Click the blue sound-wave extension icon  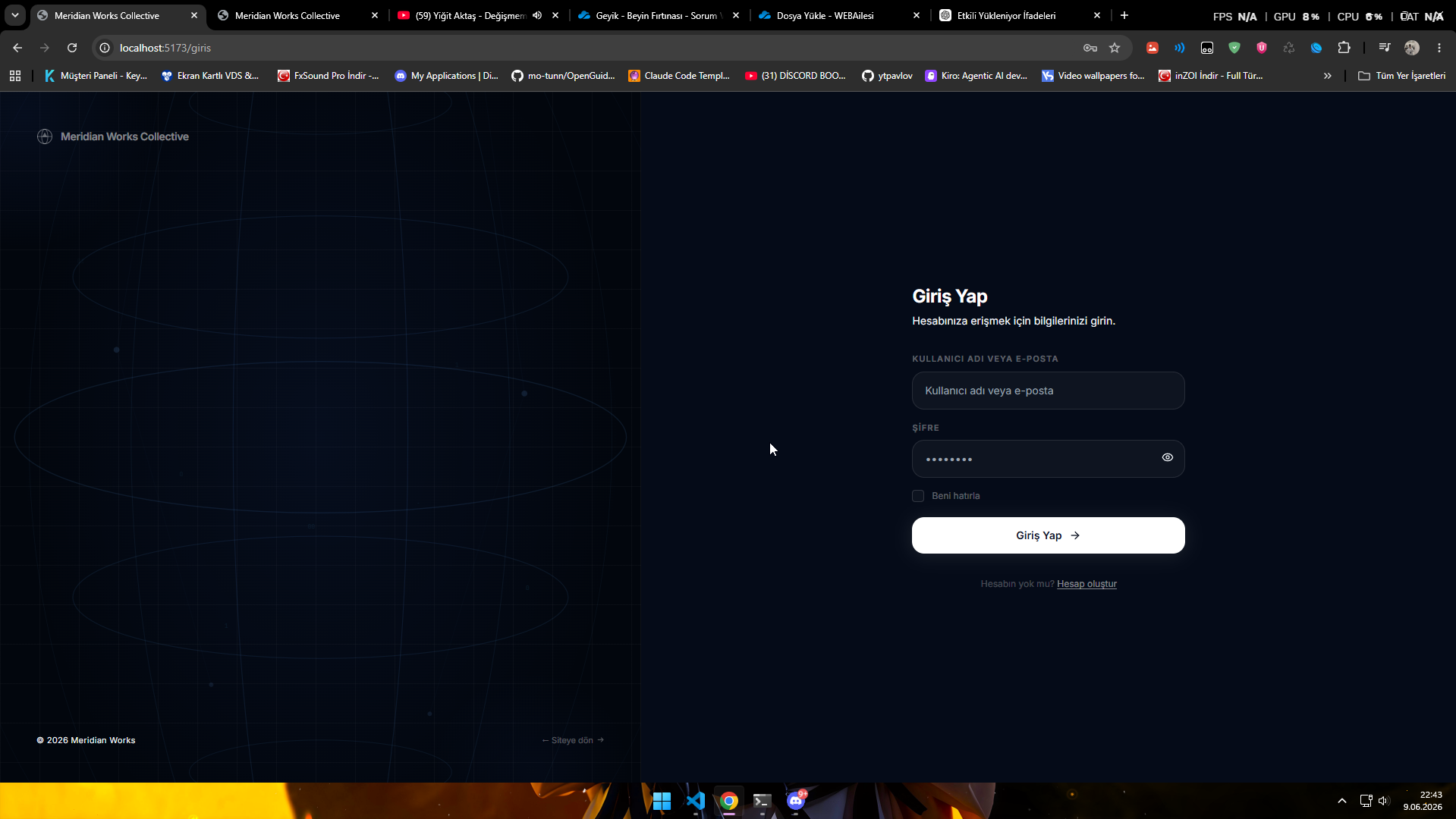coord(1180,48)
